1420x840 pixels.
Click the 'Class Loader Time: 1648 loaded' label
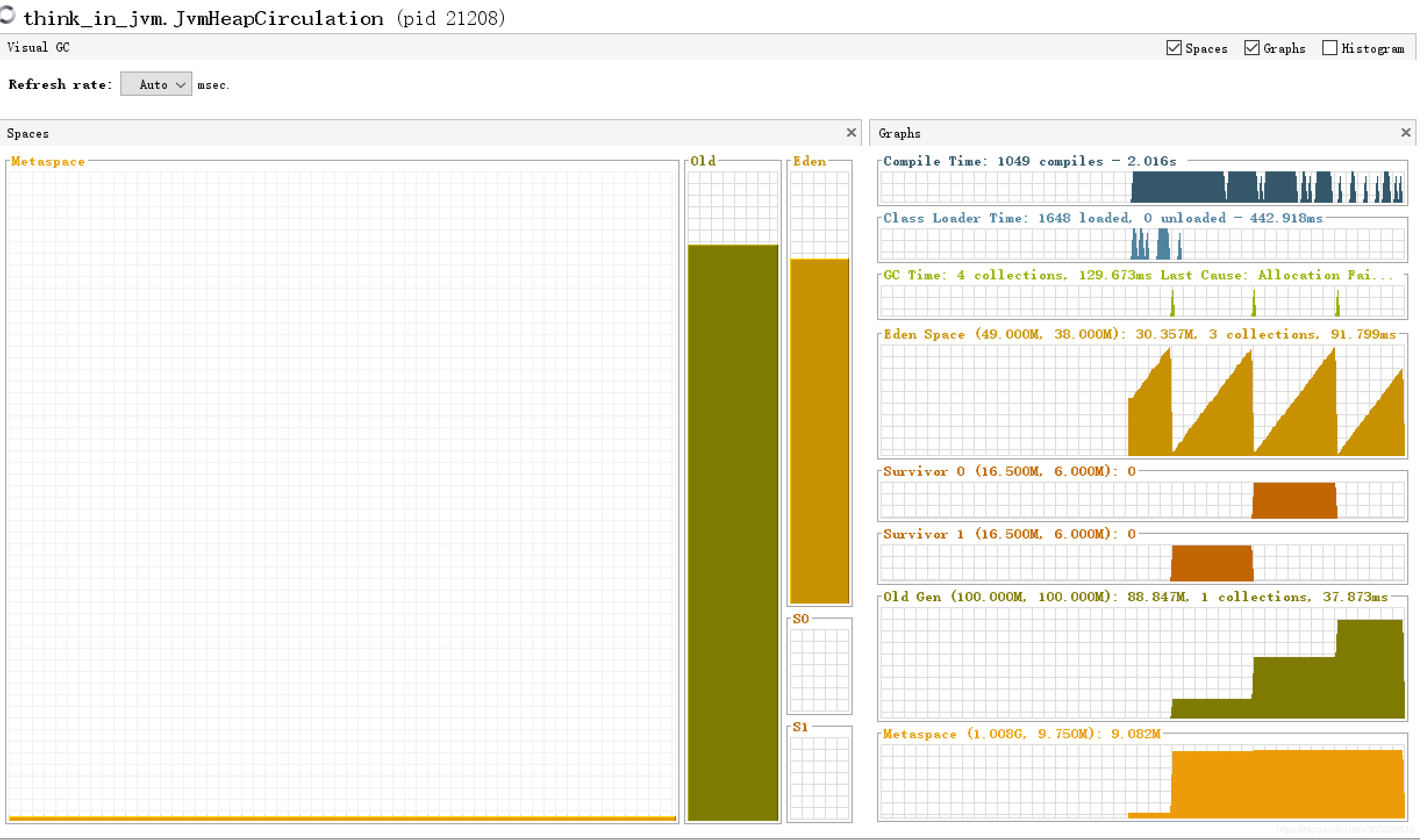point(1007,218)
